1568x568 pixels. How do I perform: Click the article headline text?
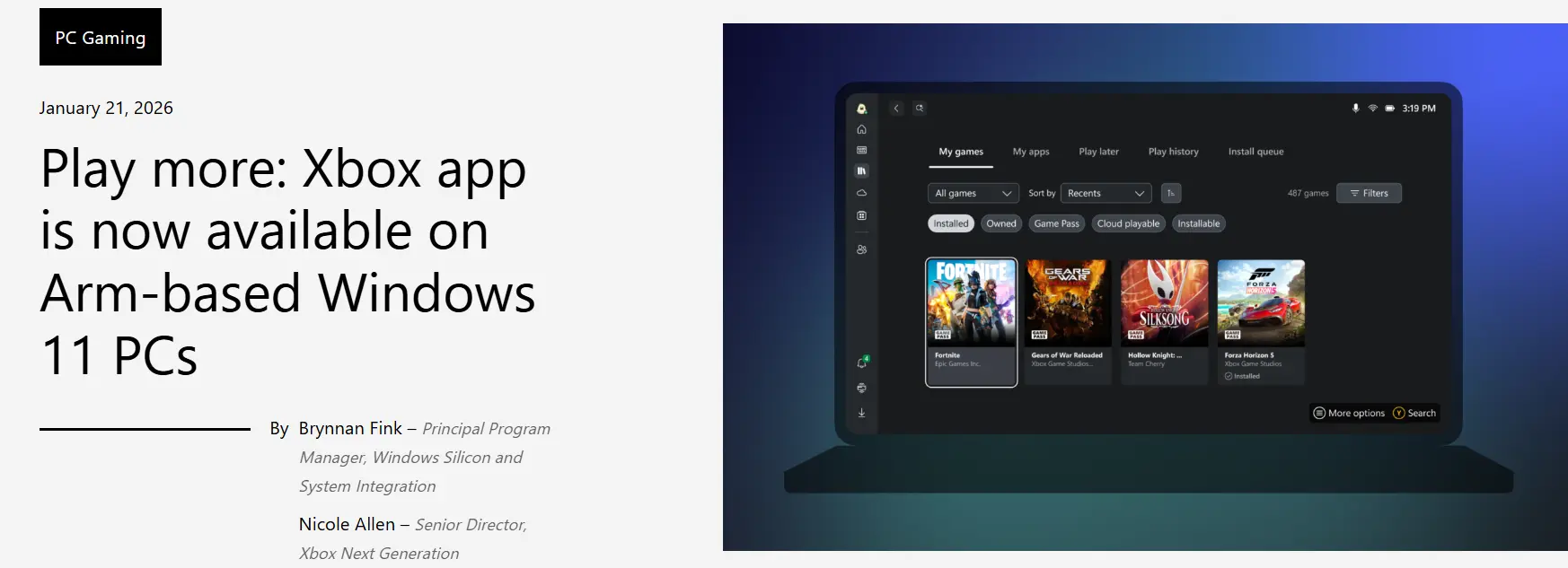click(287, 261)
